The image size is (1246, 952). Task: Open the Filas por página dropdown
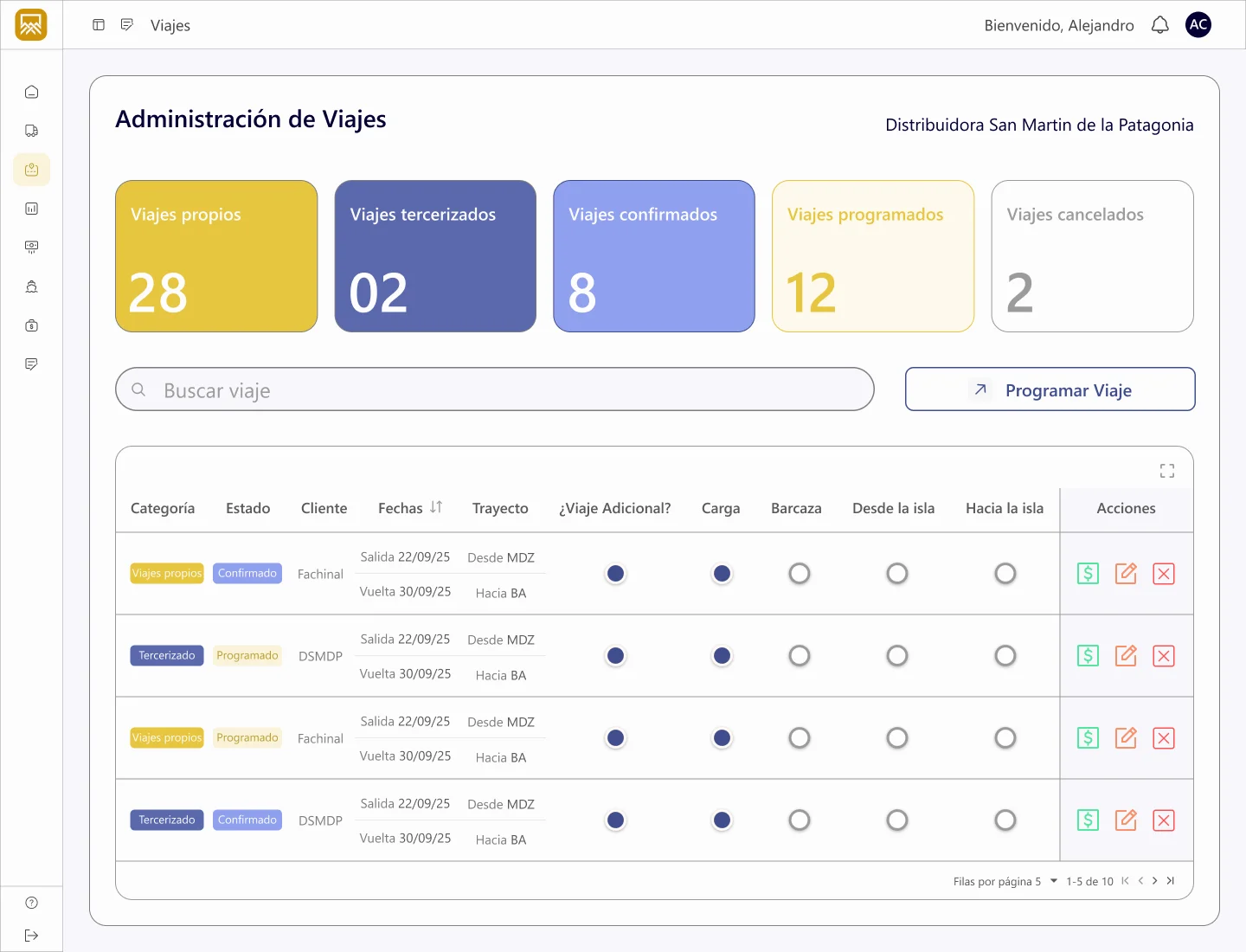[x=1053, y=881]
